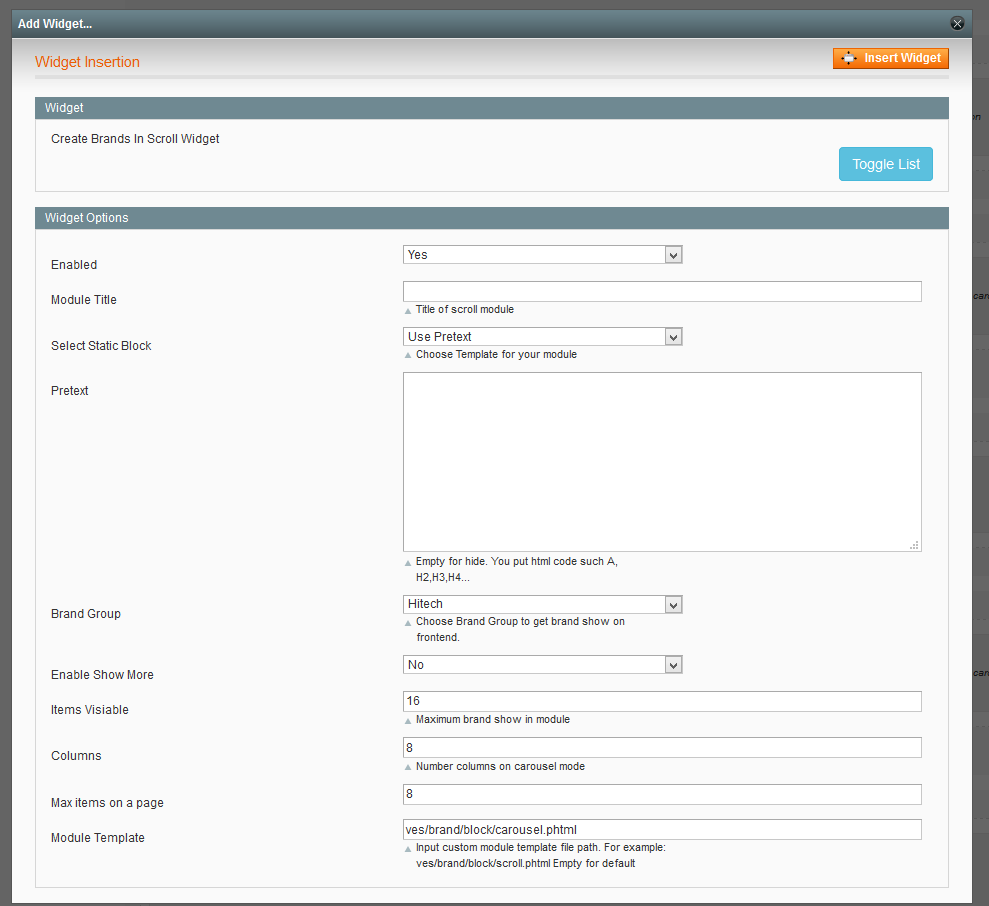
Task: Click the Widget Options section header
Action: (x=491, y=218)
